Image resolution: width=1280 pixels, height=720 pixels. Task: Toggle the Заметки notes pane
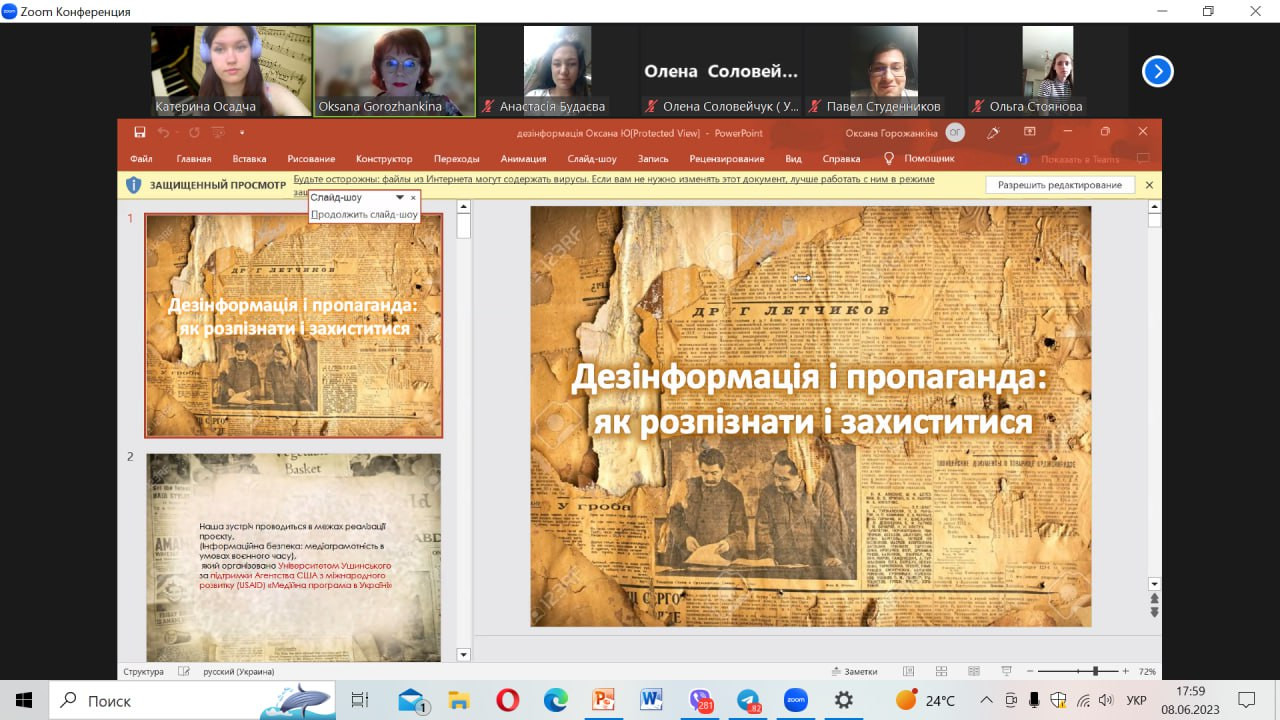tap(854, 671)
